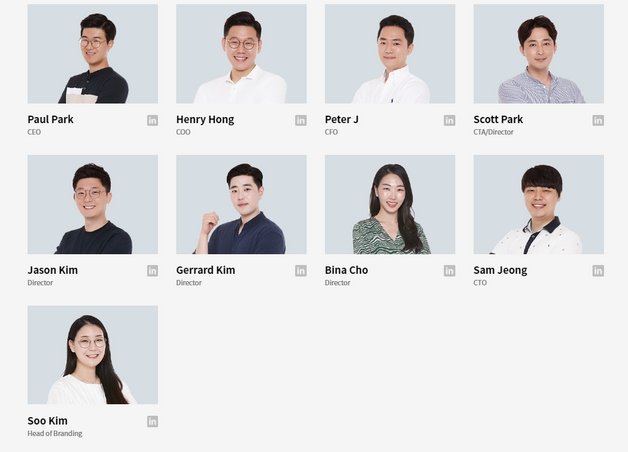
Task: Select Paul Park's CEO portrait photo
Action: (93, 54)
